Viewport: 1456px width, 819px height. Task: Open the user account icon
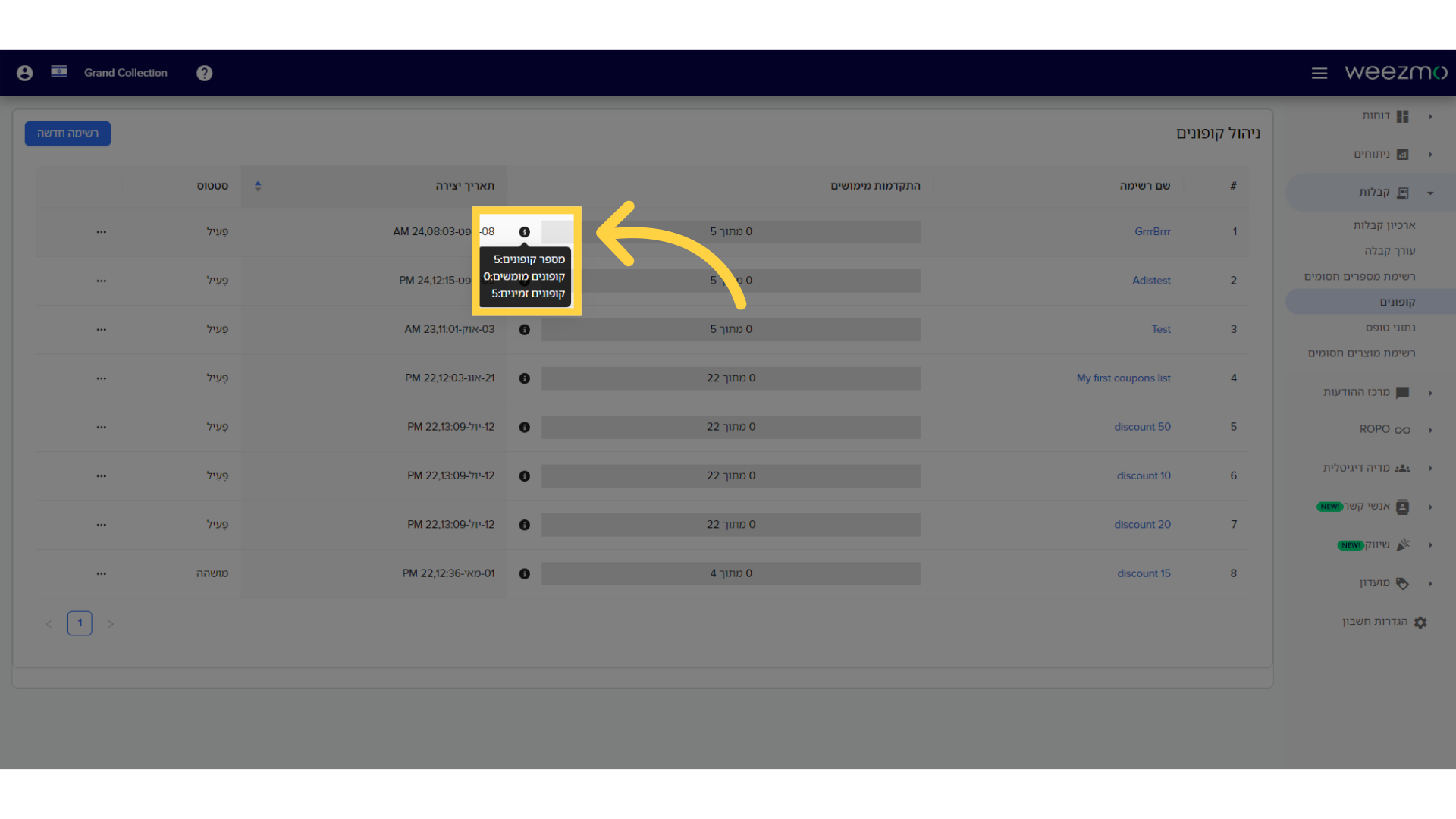pyautogui.click(x=25, y=73)
